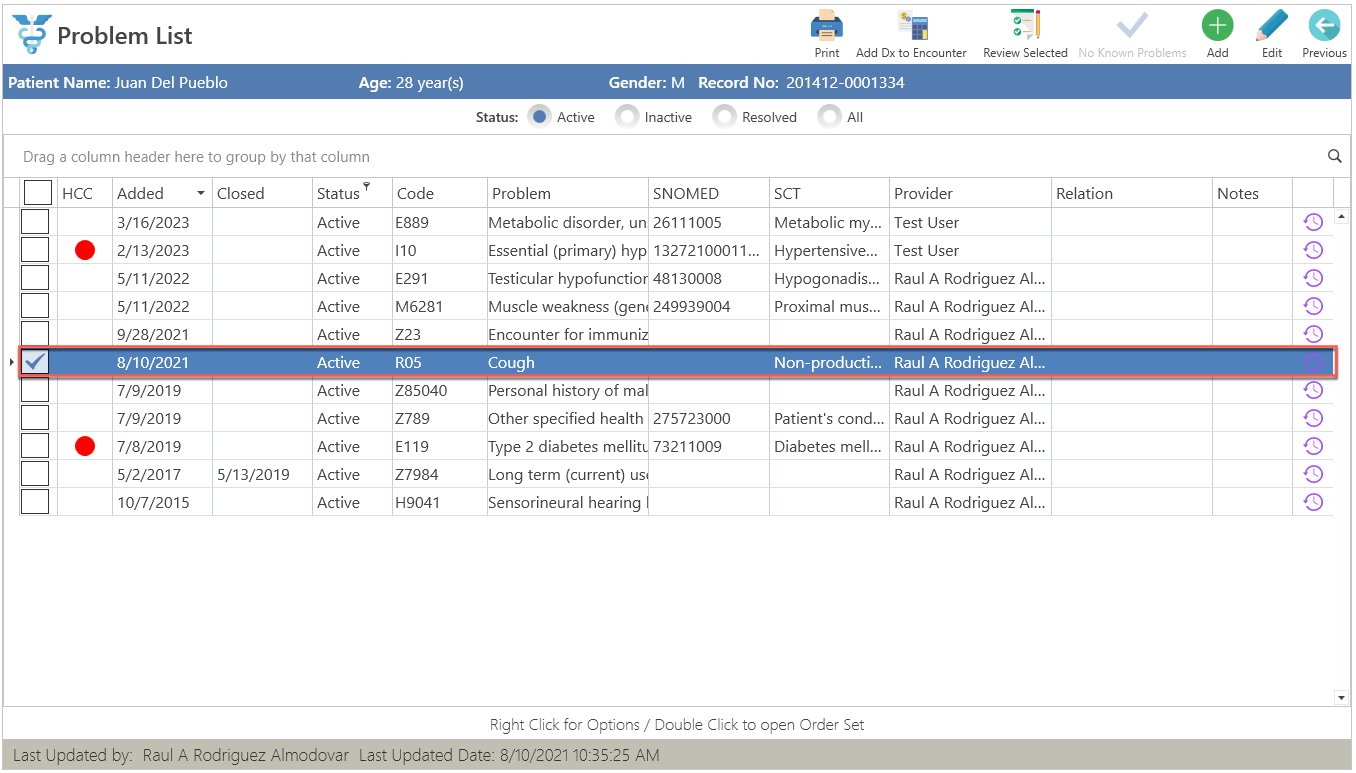Click SCT cell Patient's cond...
Viewport: 1356px width, 773px height.
(830, 418)
